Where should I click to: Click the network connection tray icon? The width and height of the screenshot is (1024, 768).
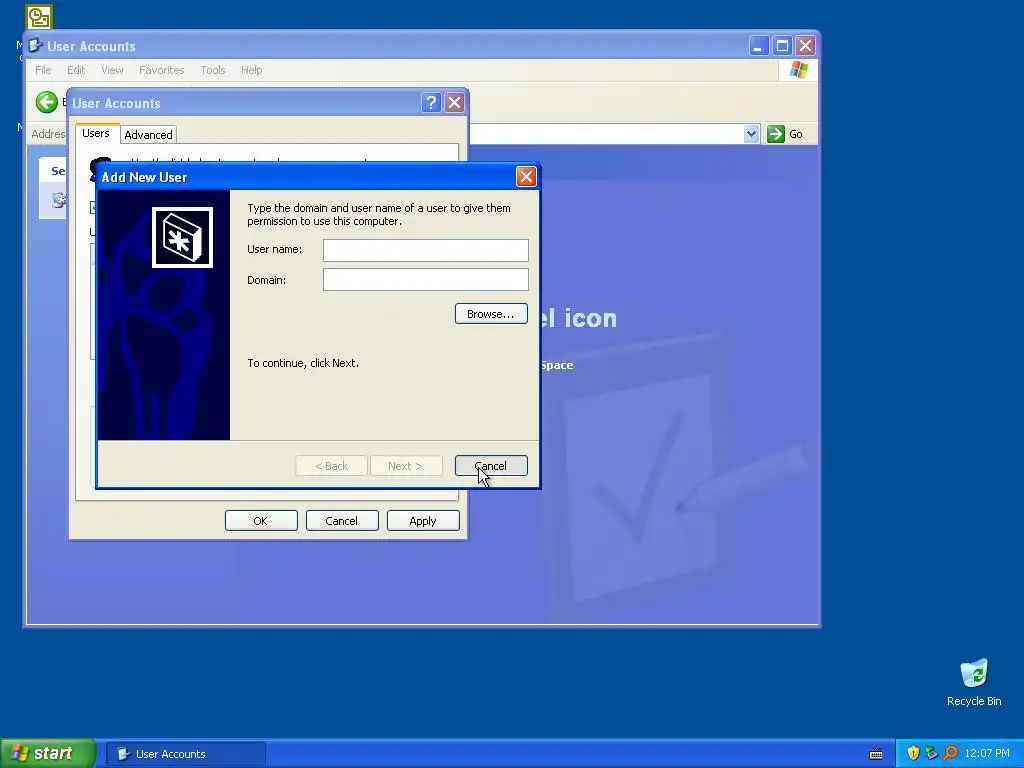pyautogui.click(x=931, y=753)
